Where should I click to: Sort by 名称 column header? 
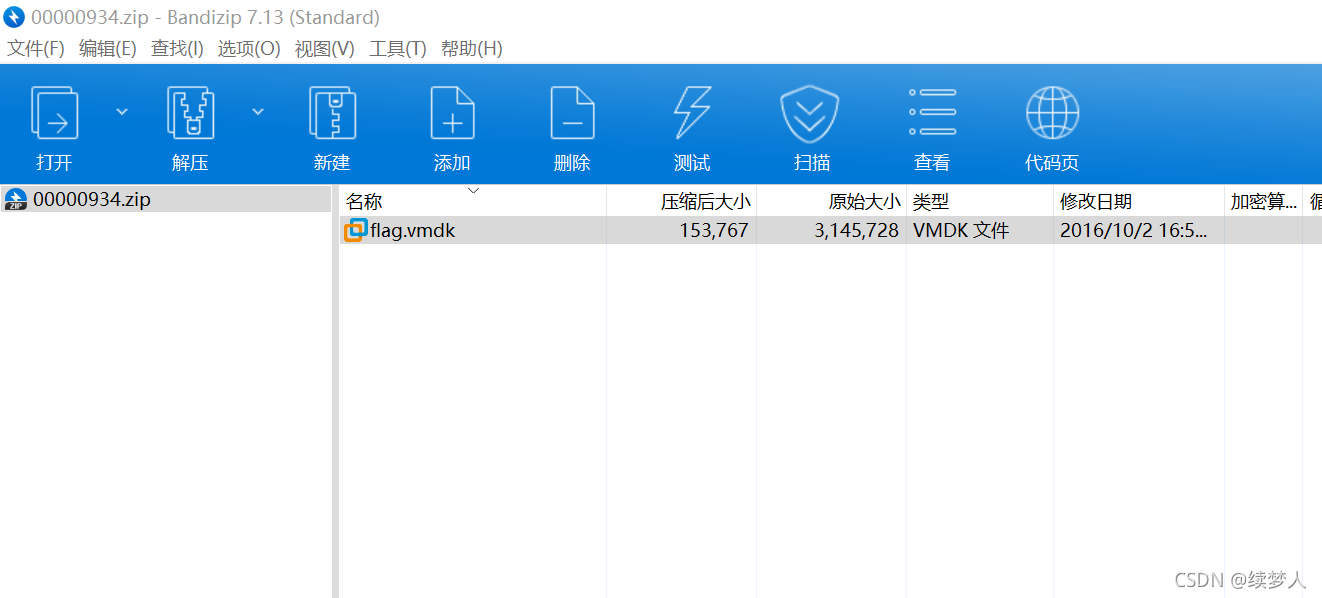pos(473,201)
